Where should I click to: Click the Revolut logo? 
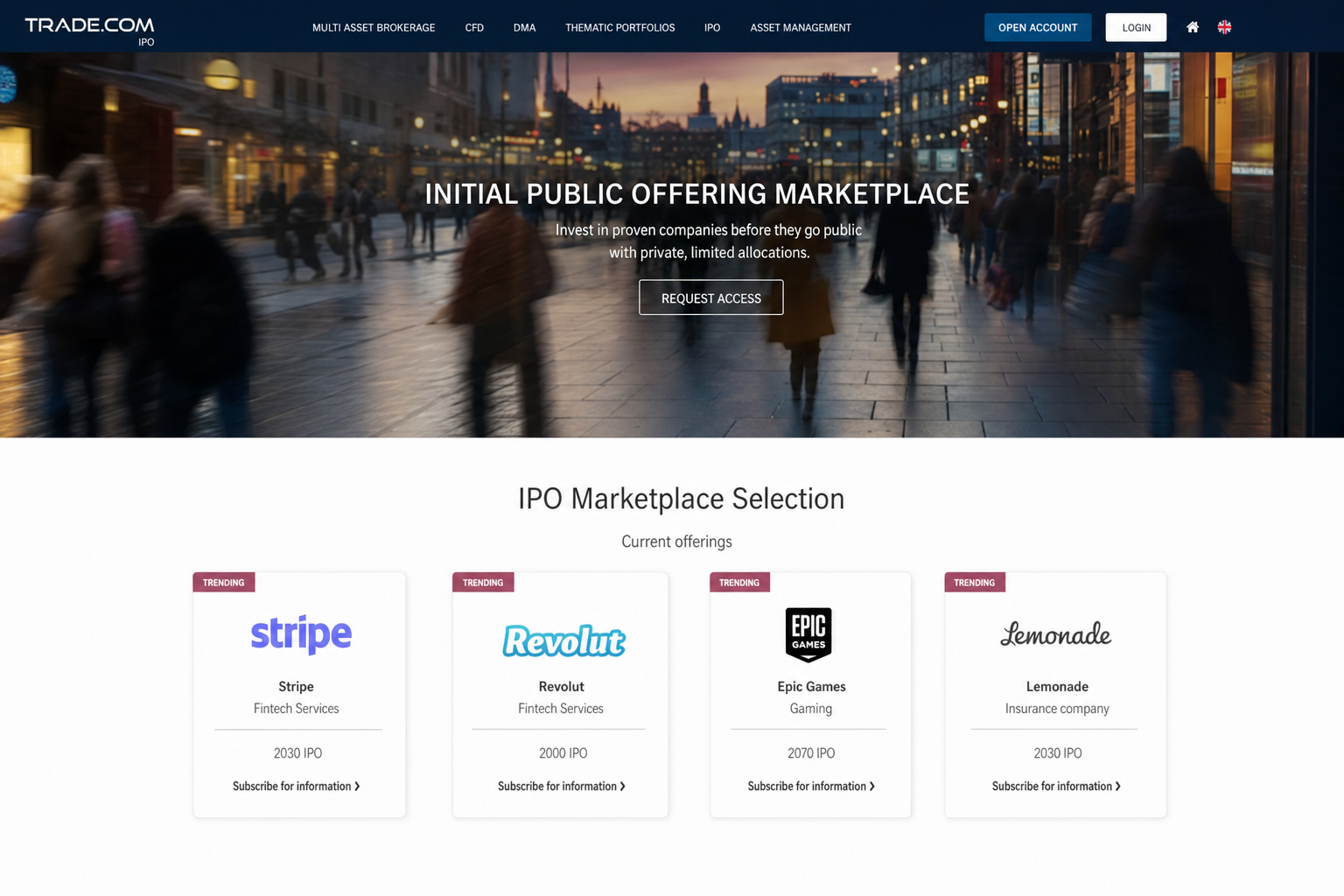563,640
